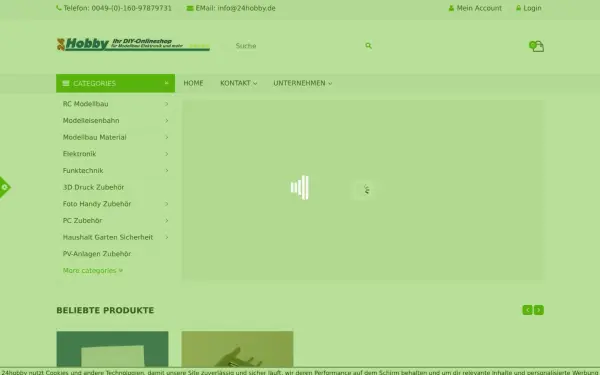Go to the Home menu item
600x375 pixels.
193,83
